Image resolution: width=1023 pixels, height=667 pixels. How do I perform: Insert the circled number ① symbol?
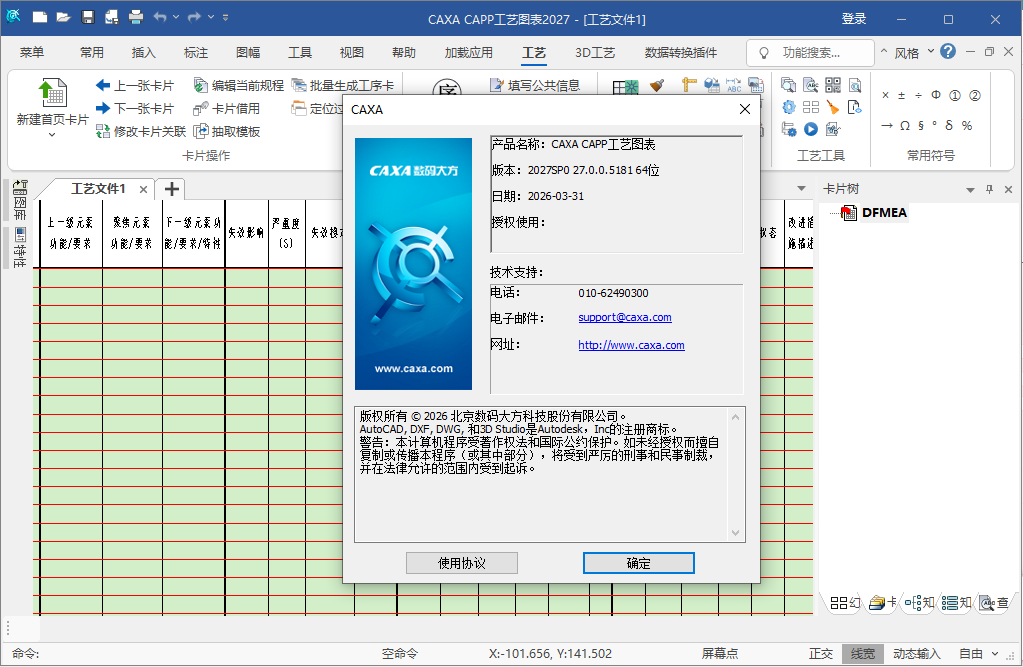(x=954, y=95)
